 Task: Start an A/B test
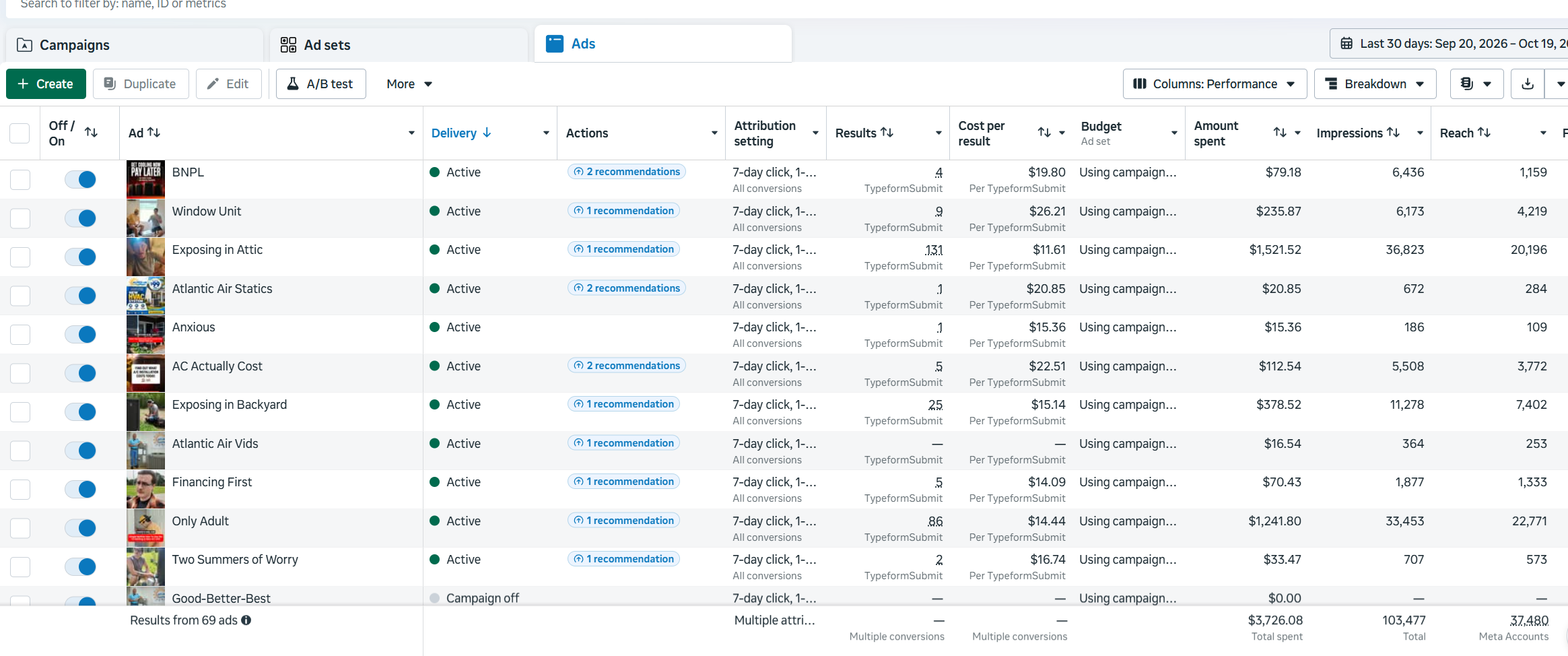[321, 84]
